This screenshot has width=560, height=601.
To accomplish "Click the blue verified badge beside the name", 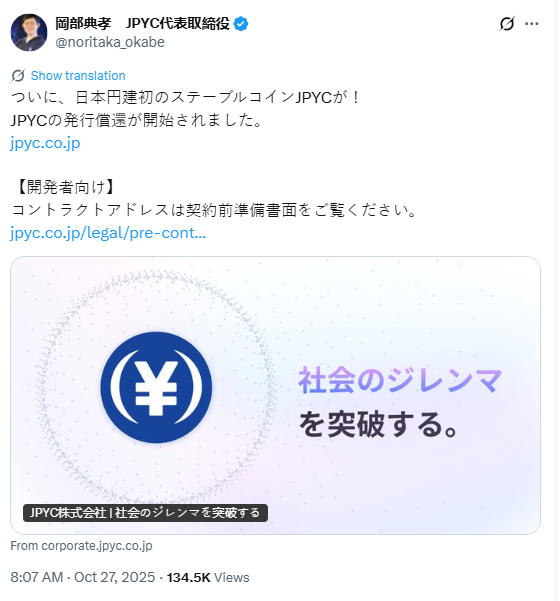I will click(x=241, y=24).
